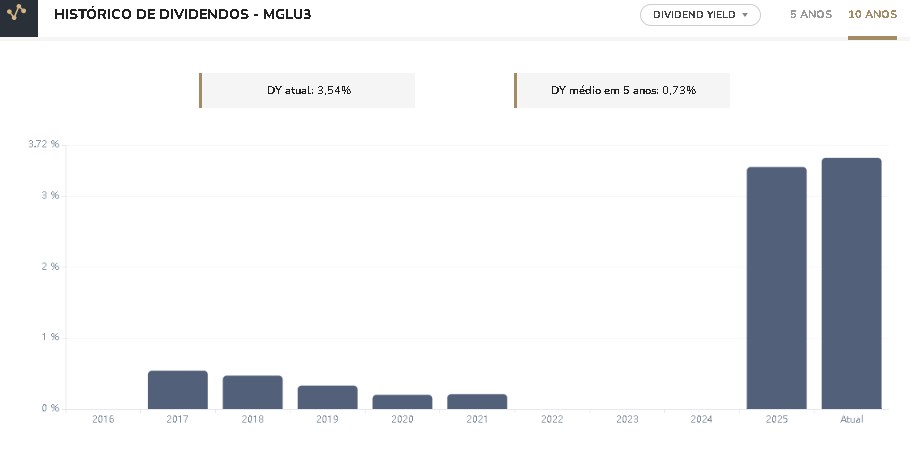This screenshot has height=453, width=910.
Task: Click the DY atual 3,54% box
Action: (x=308, y=90)
